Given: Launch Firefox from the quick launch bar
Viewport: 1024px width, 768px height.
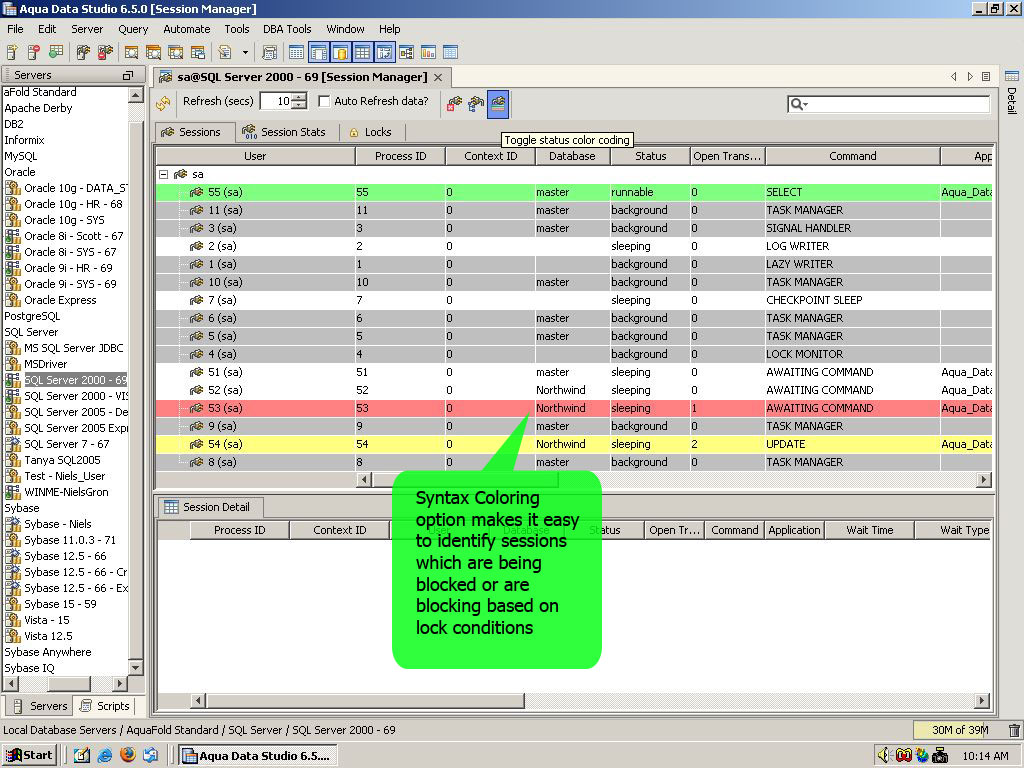Looking at the screenshot, I should [x=128, y=755].
